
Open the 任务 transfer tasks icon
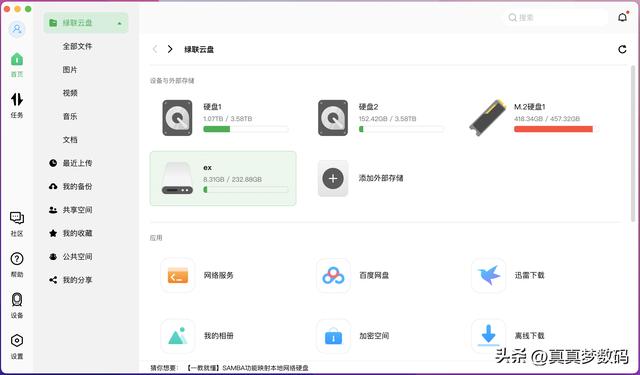point(17,99)
